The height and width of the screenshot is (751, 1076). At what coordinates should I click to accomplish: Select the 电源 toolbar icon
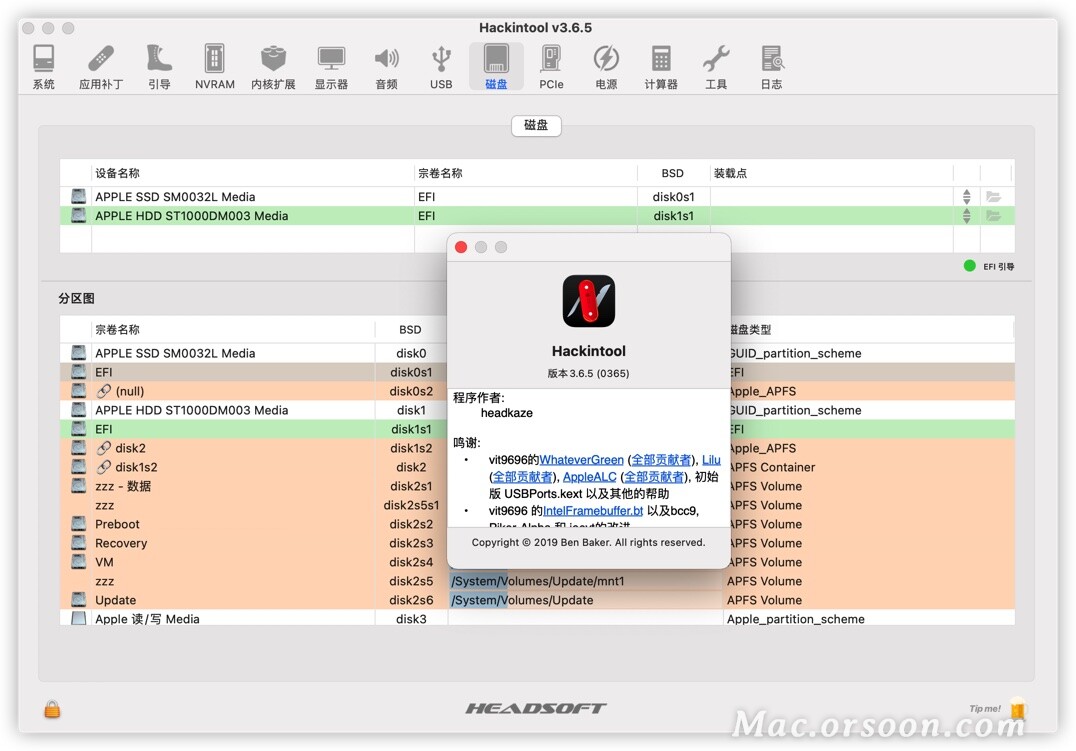[x=605, y=60]
